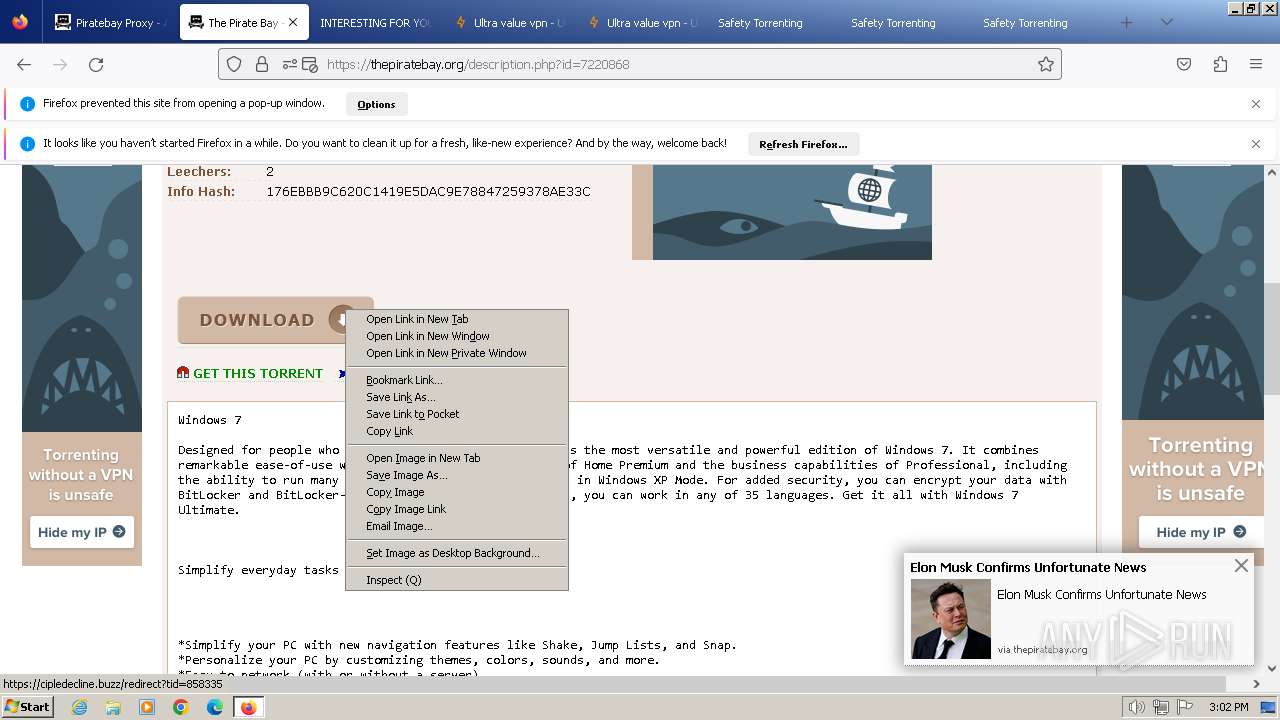Open File Explorer from the taskbar
Screen dimensions: 1280x720
[x=113, y=707]
